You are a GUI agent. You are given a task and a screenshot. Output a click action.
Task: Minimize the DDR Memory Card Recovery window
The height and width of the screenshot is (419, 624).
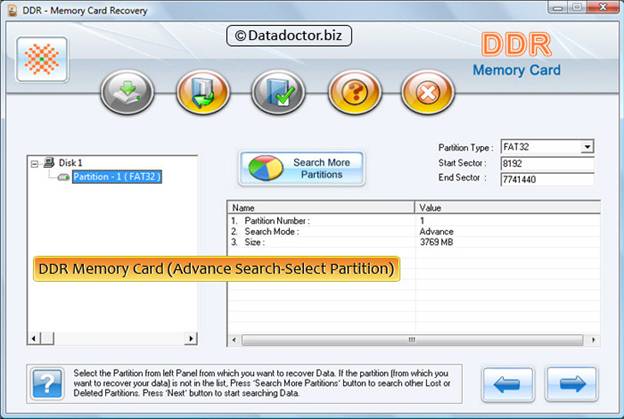[558, 7]
